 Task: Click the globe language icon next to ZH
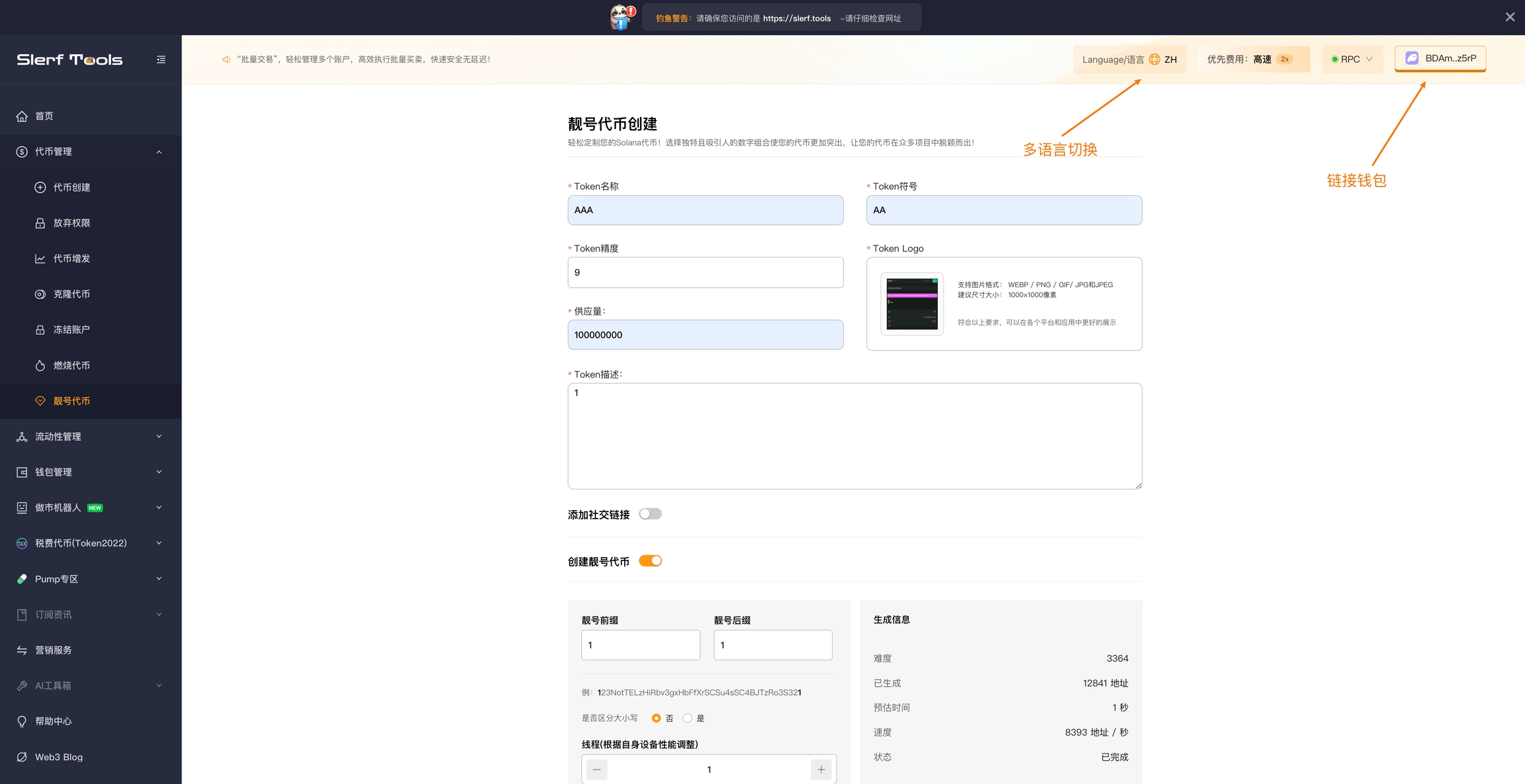tap(1154, 60)
